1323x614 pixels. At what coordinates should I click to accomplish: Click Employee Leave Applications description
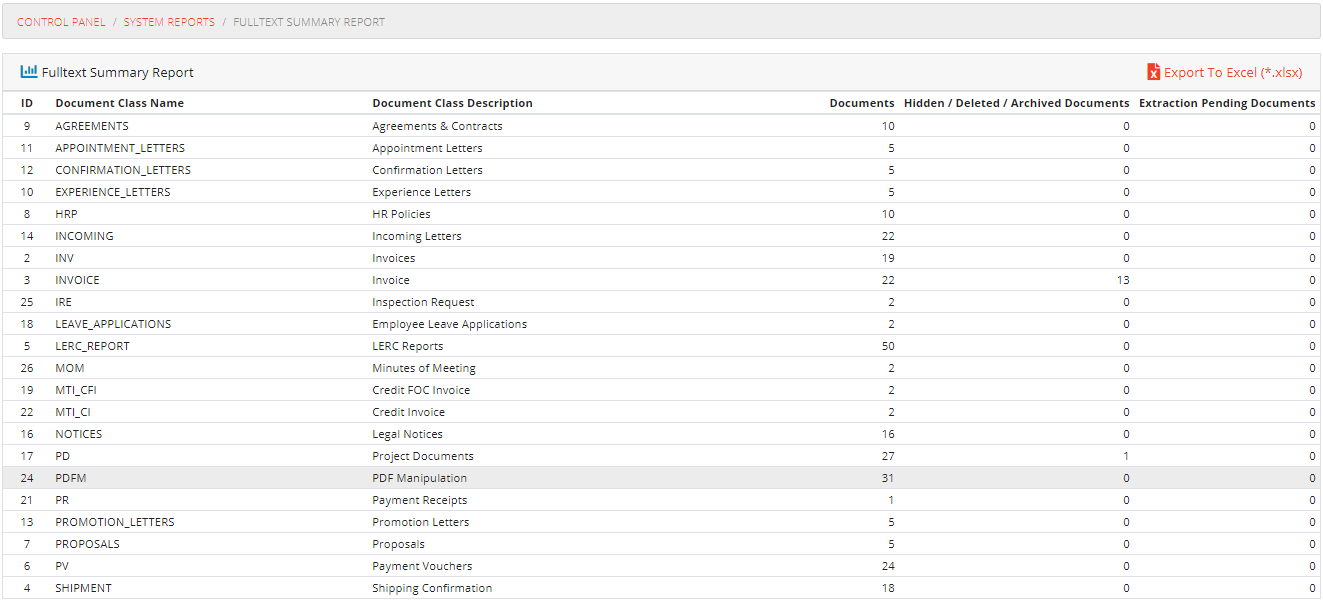click(449, 324)
